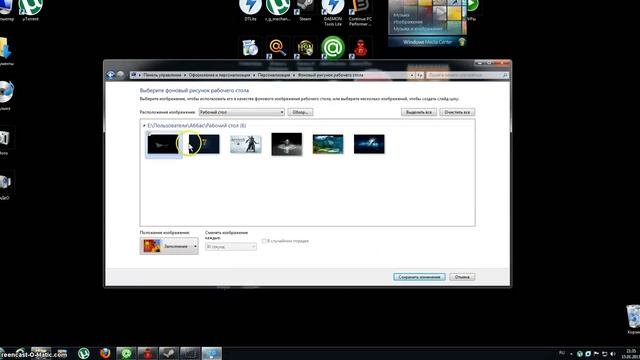
Task: Select the last blue glow wallpaper thumbnail
Action: pos(369,144)
